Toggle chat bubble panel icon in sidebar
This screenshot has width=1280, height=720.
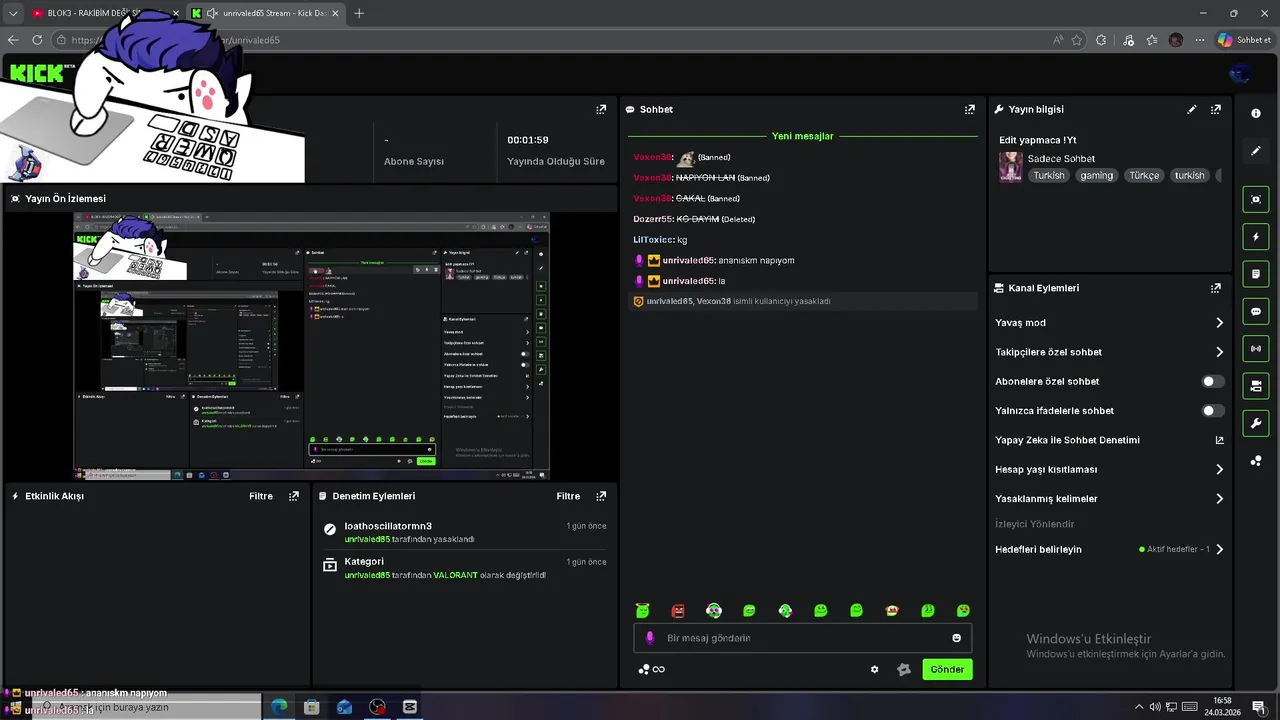(x=1256, y=312)
